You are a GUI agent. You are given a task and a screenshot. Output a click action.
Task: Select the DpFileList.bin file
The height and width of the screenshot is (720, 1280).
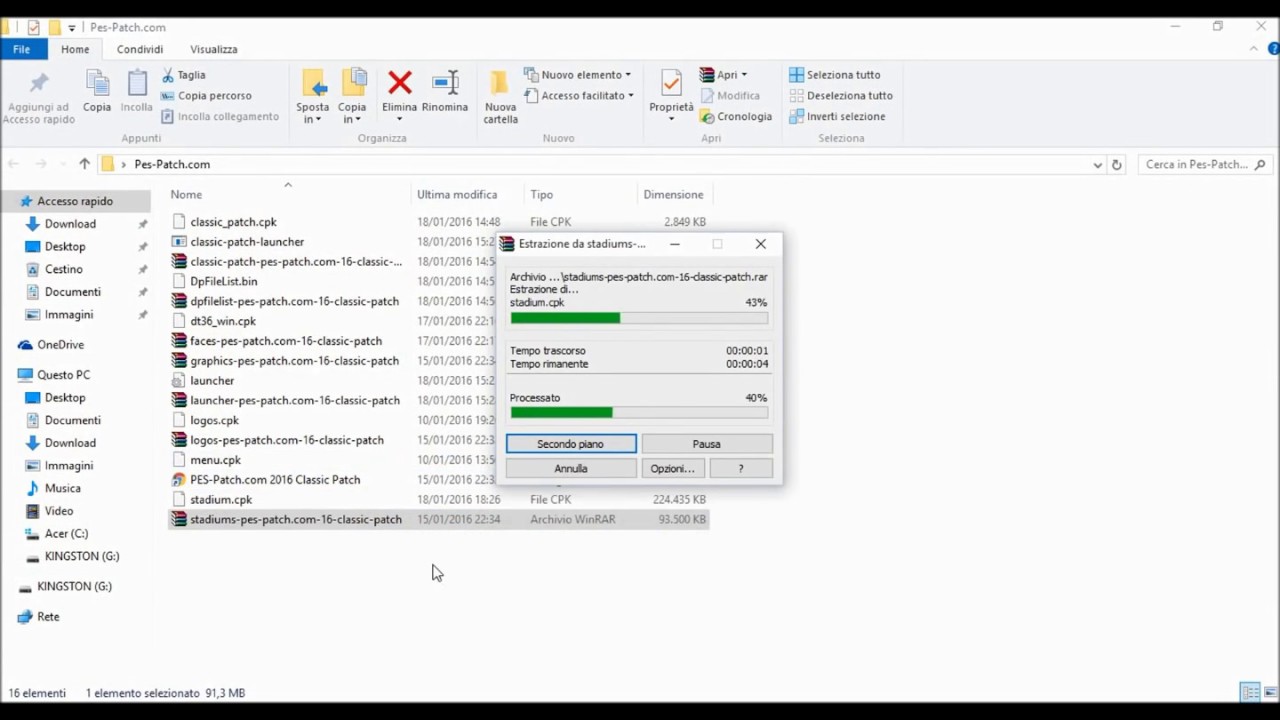pos(224,282)
